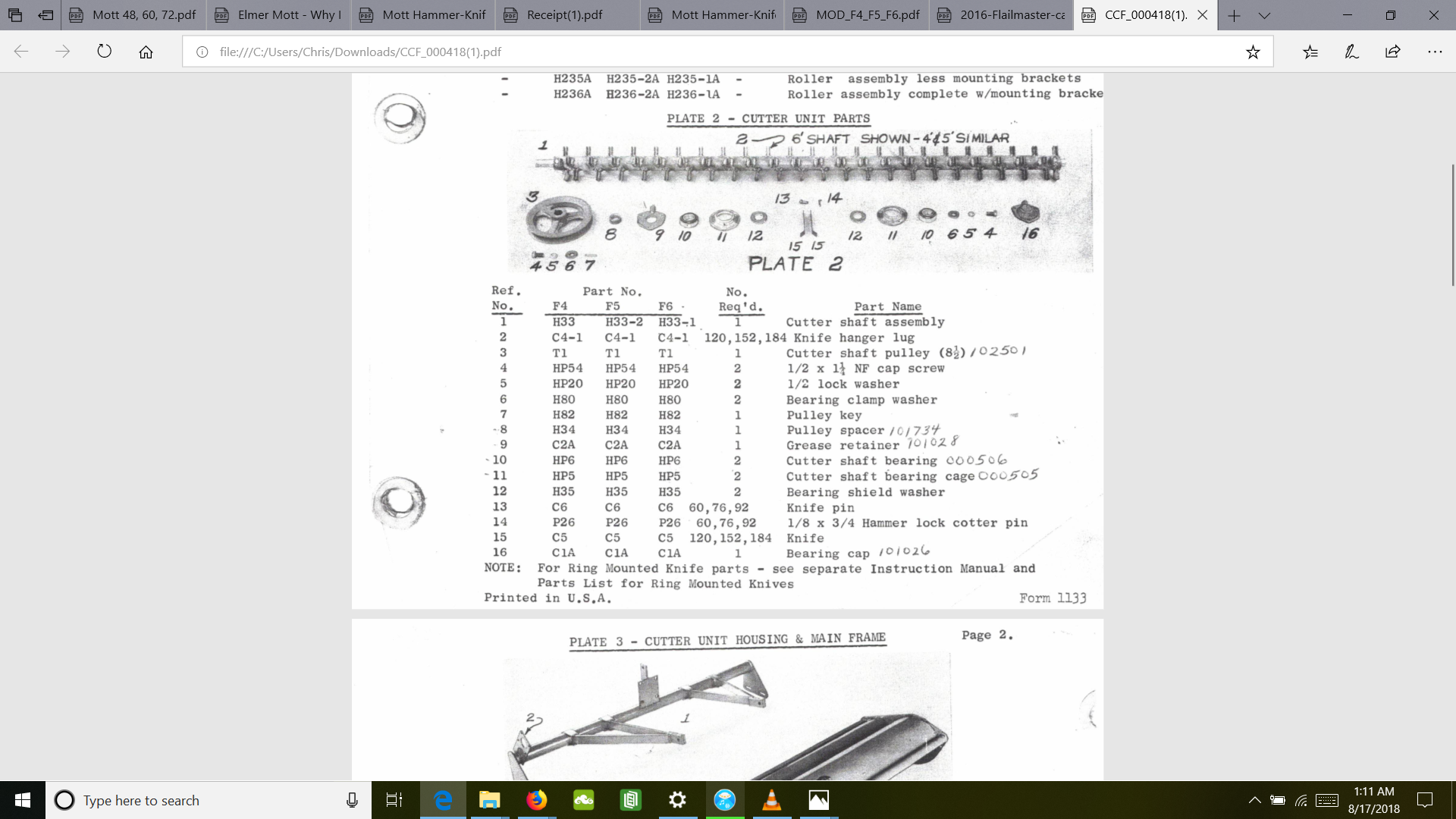Screen dimensions: 1456x819
Task: Click the vertical scrollbar thumb
Action: coord(1451,224)
